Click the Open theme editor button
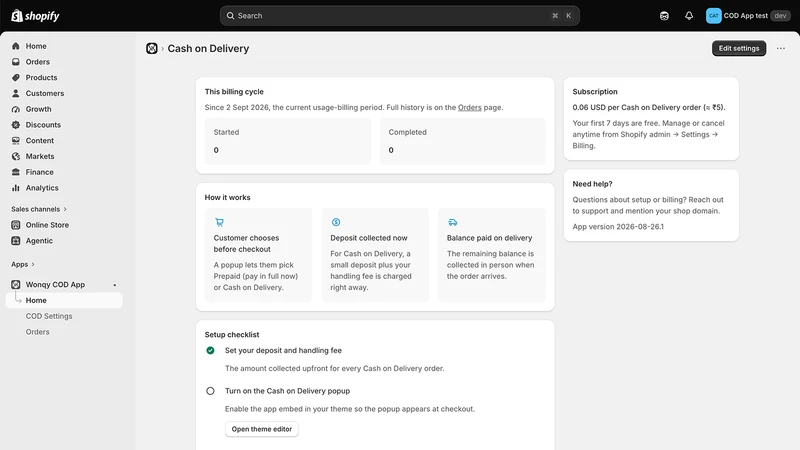This screenshot has height=450, width=800. coord(262,429)
